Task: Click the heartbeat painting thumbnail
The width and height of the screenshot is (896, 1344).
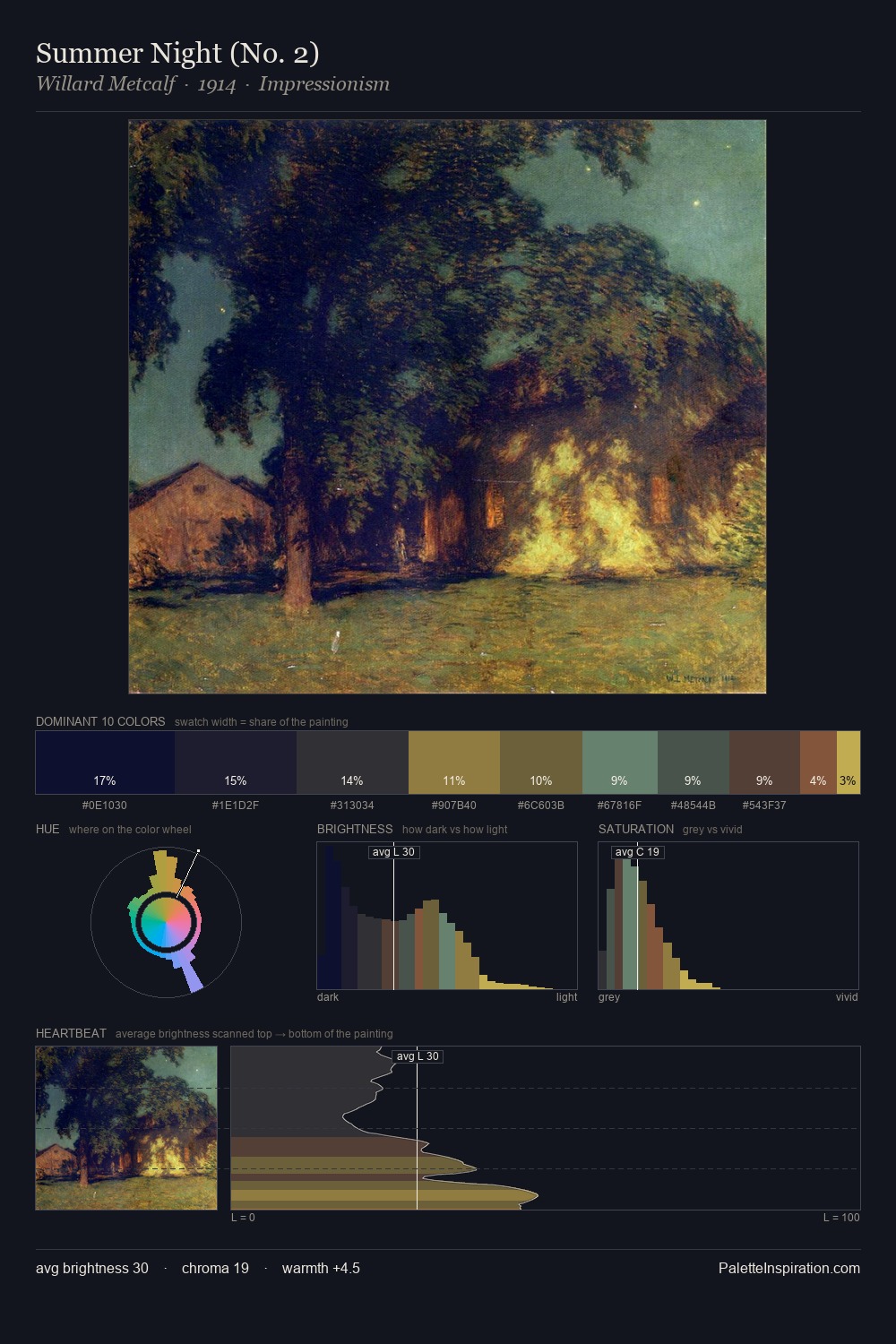Action: (x=126, y=1128)
